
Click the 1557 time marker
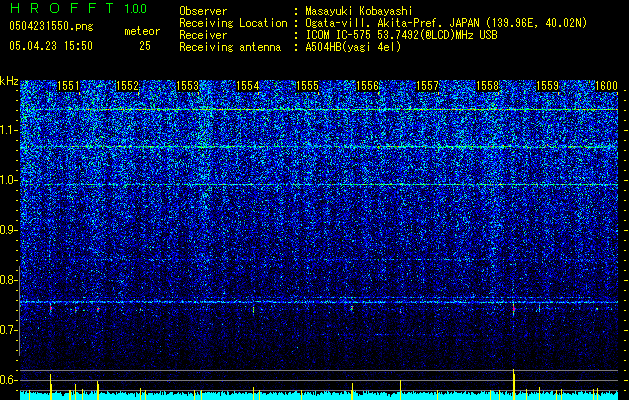428,86
